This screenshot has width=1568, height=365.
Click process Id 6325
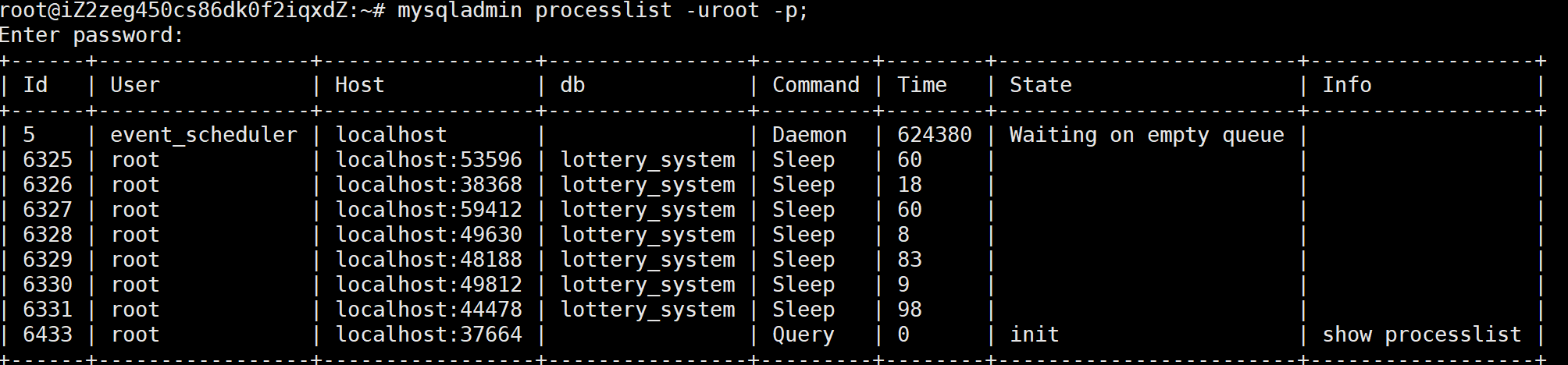pos(48,160)
